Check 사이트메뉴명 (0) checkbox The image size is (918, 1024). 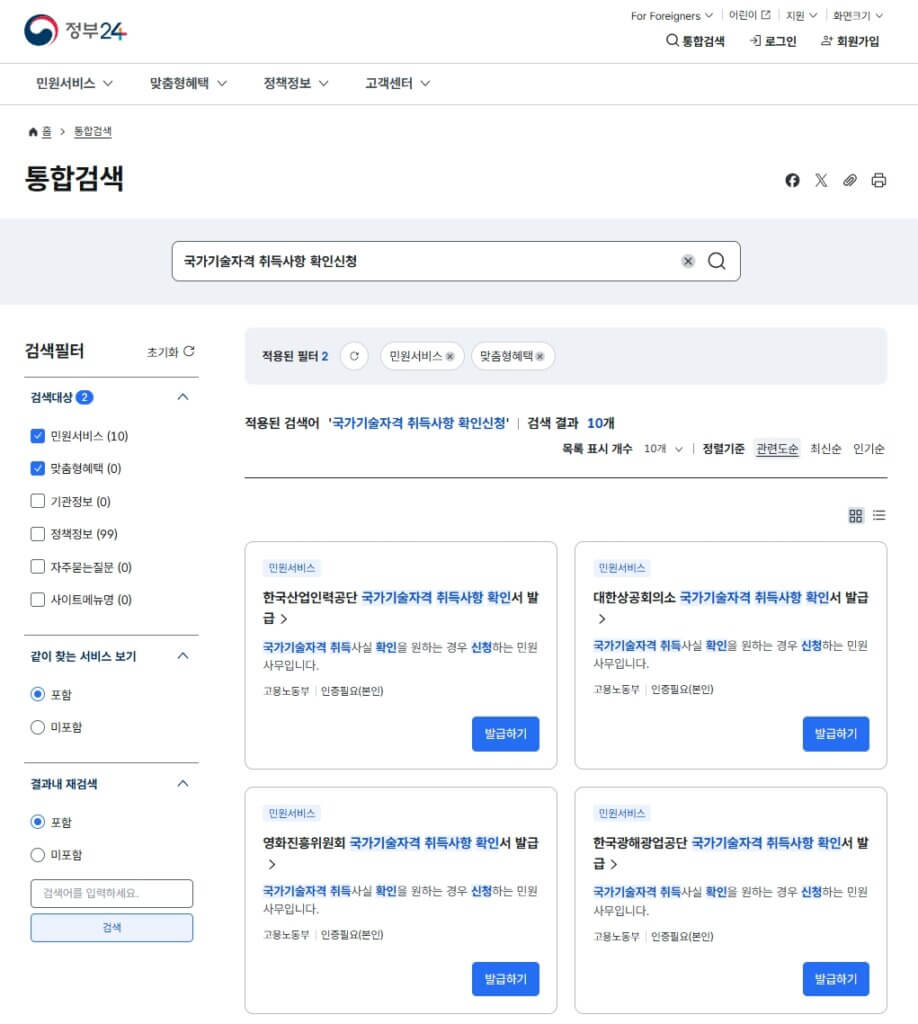(38, 599)
